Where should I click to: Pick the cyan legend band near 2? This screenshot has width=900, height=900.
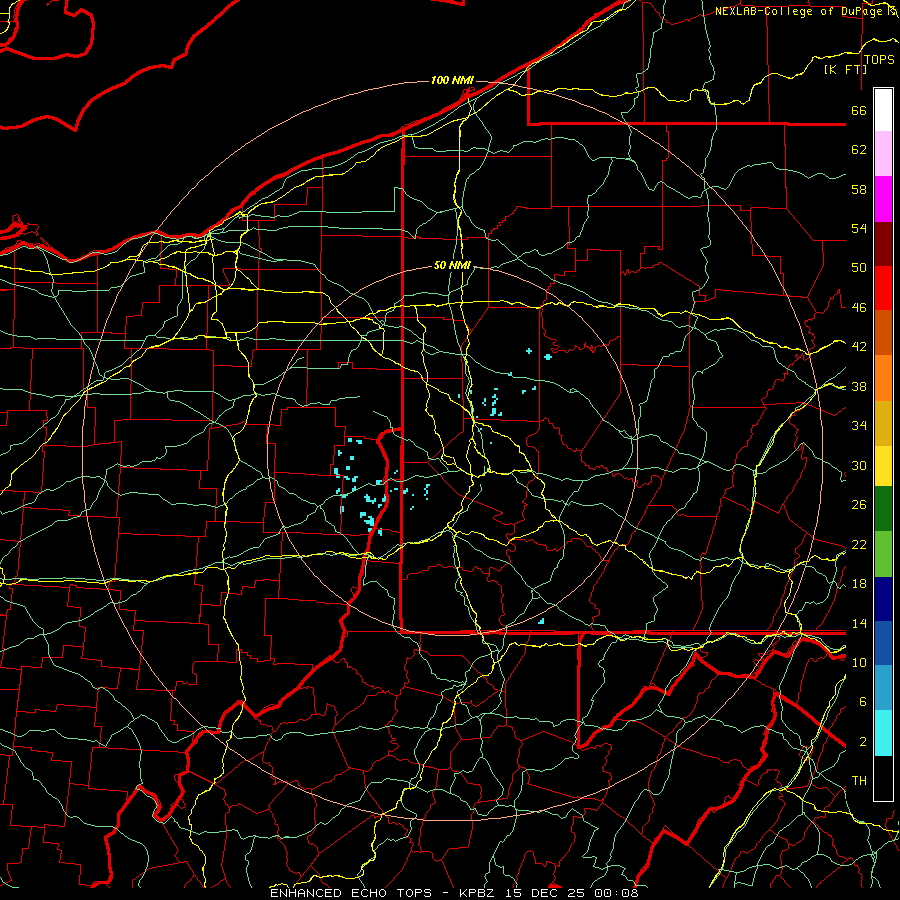883,733
